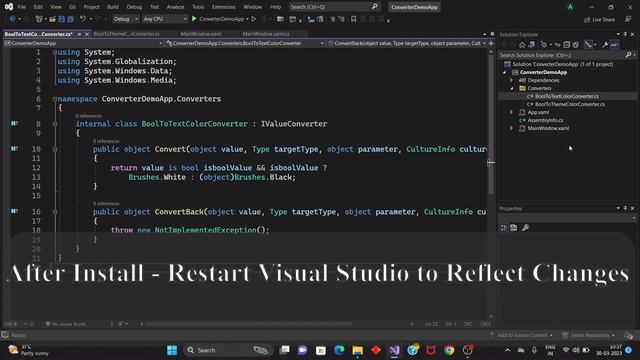Toggle Preview Selected Items in Solution Explorer
Viewport: 640px width, 360px height.
(x=614, y=45)
